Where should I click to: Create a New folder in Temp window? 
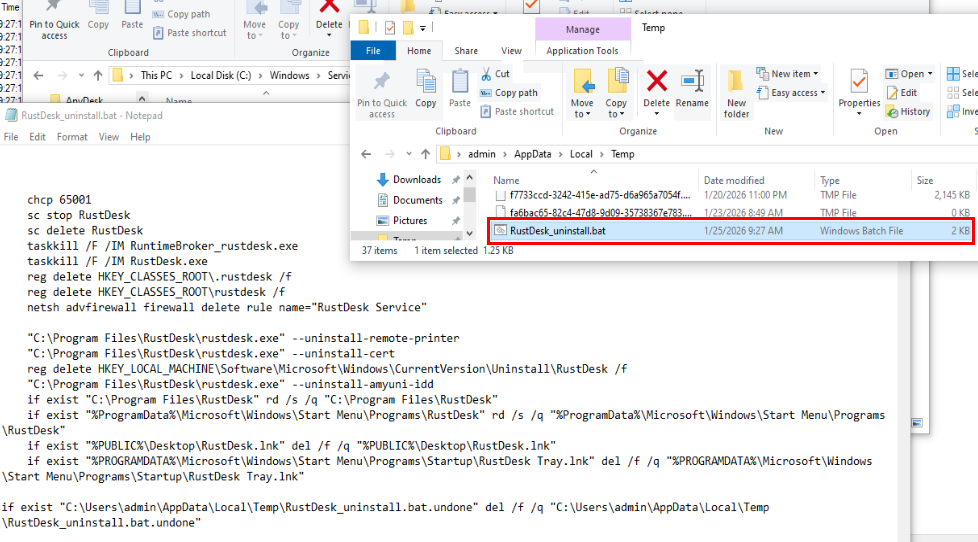click(x=736, y=94)
